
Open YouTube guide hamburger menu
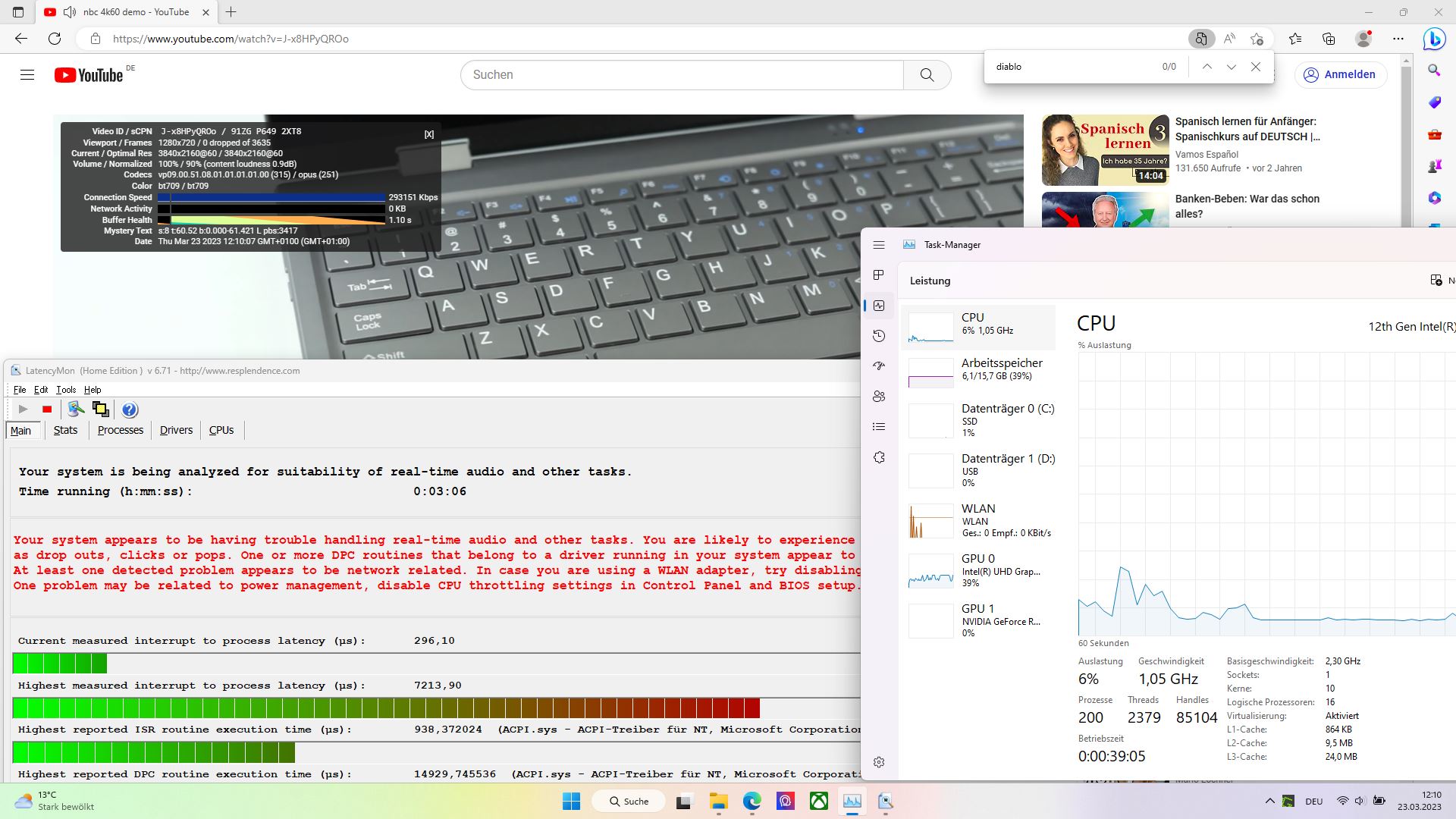point(27,74)
